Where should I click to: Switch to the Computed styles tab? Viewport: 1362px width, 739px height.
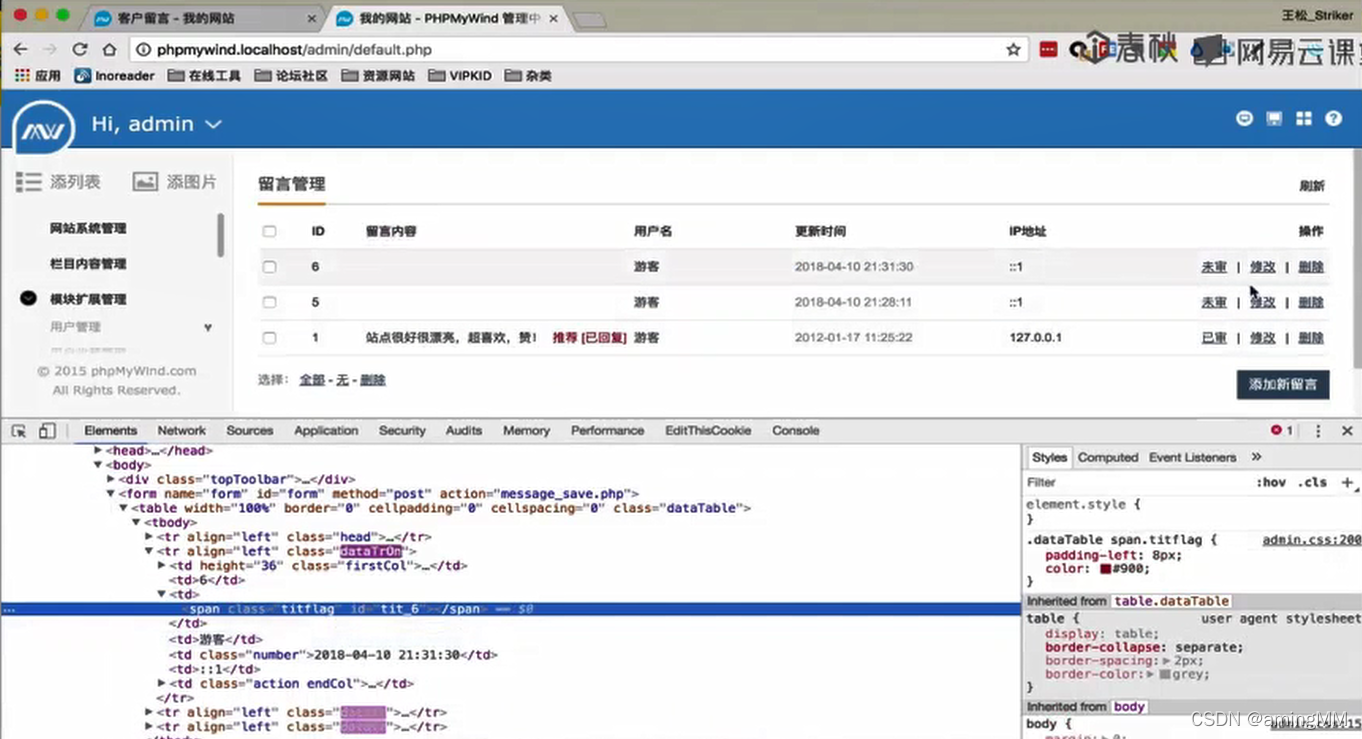pyautogui.click(x=1107, y=457)
